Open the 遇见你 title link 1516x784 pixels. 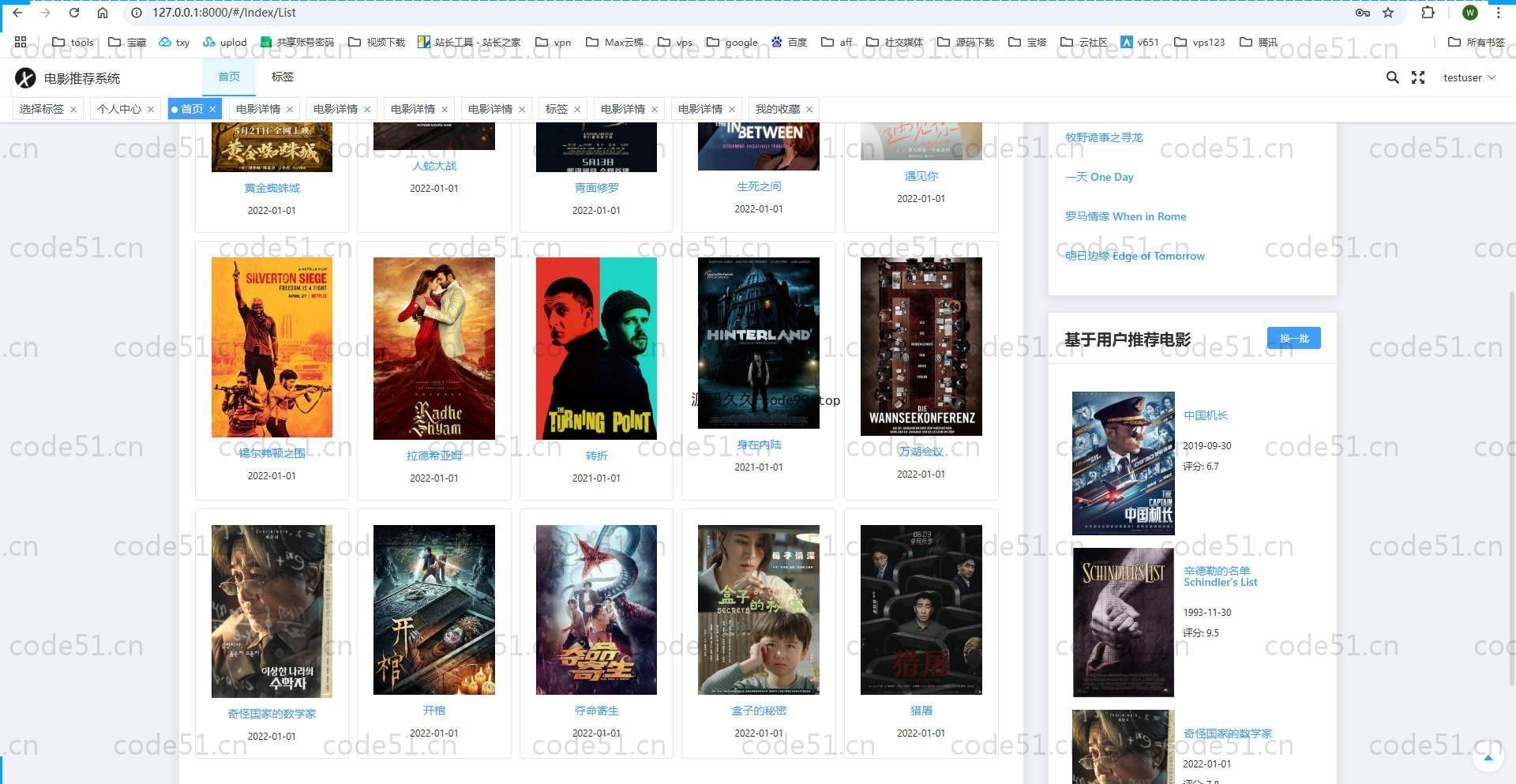(x=921, y=176)
